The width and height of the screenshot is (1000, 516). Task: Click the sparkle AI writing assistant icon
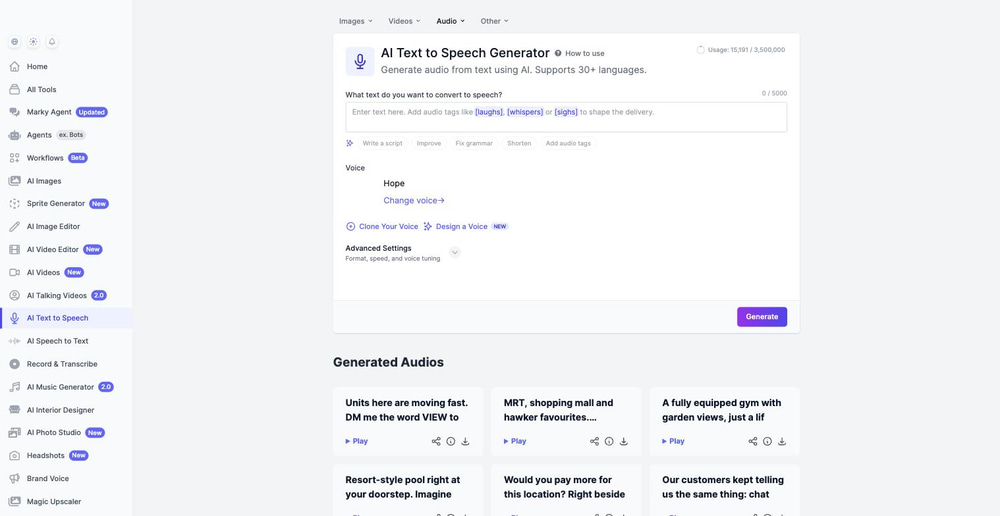[x=349, y=144]
